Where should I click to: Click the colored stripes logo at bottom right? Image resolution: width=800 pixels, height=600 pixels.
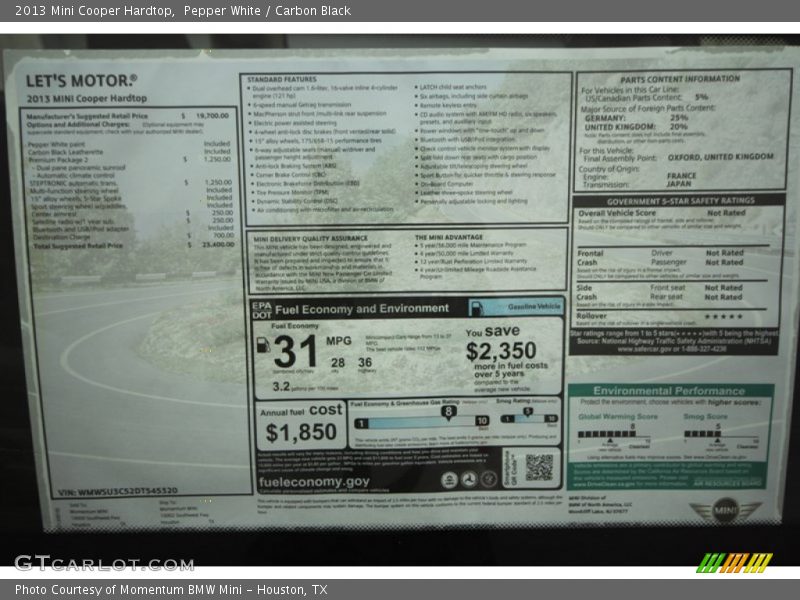[734, 563]
